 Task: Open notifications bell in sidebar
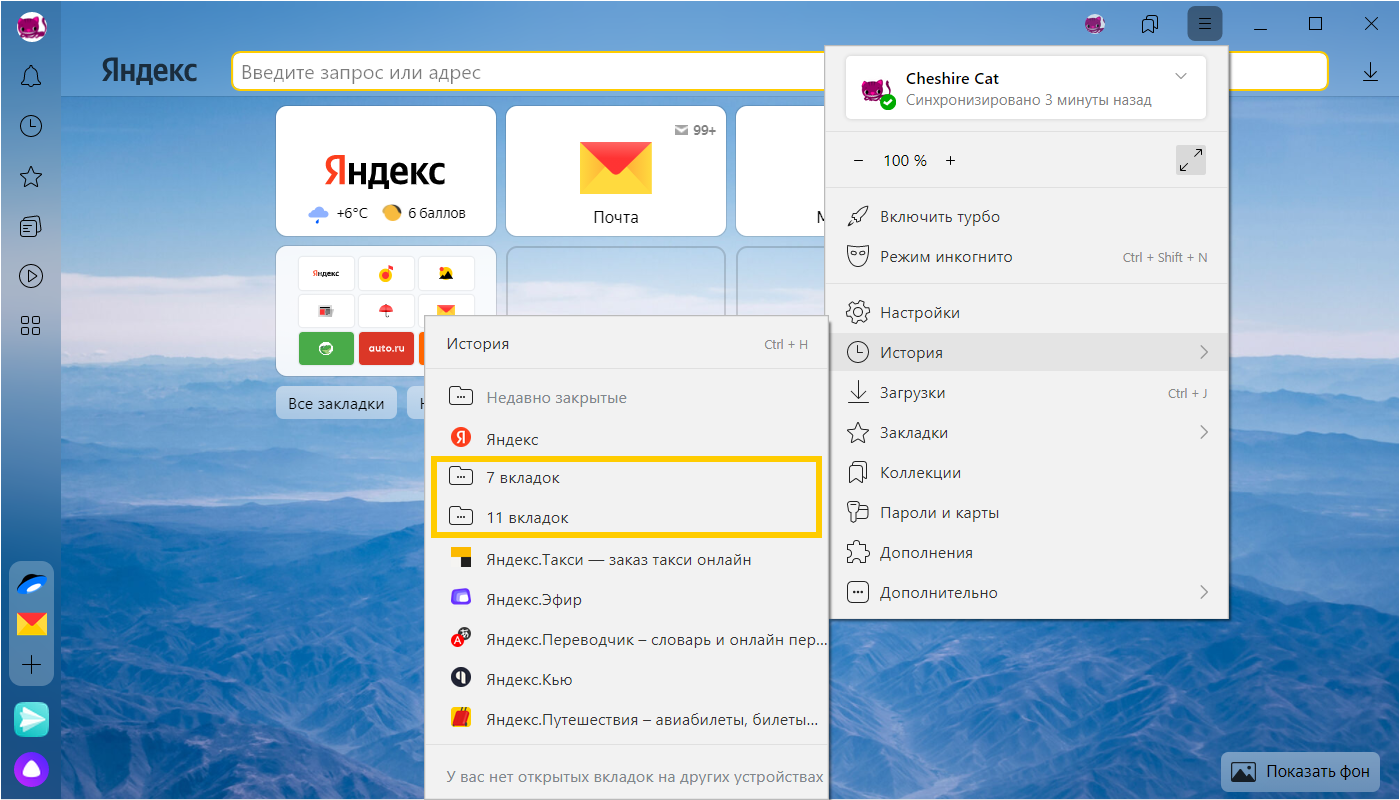coord(31,76)
